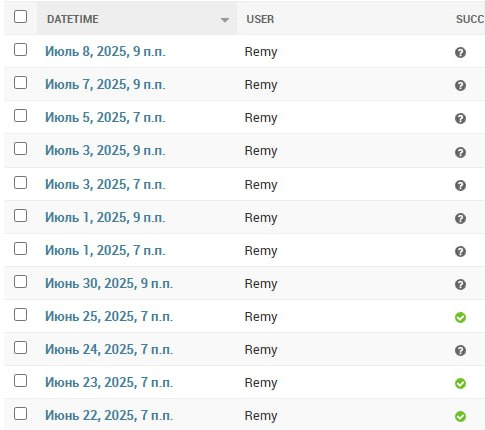
Task: Click green success icon for Июнь 23 row
Action: [460, 383]
